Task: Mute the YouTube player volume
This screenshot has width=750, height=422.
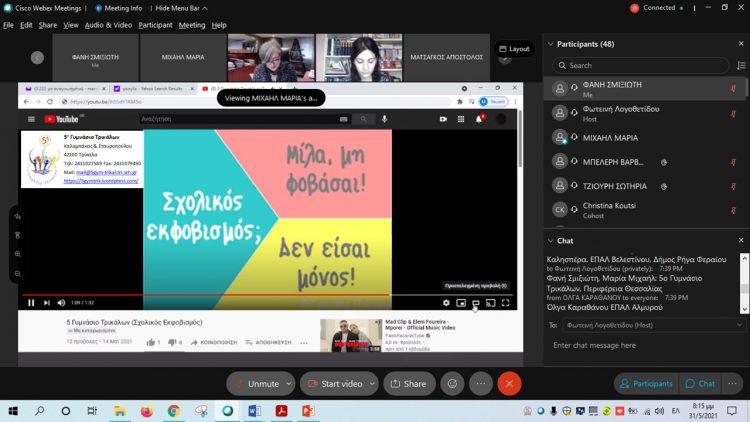Action: (61, 303)
